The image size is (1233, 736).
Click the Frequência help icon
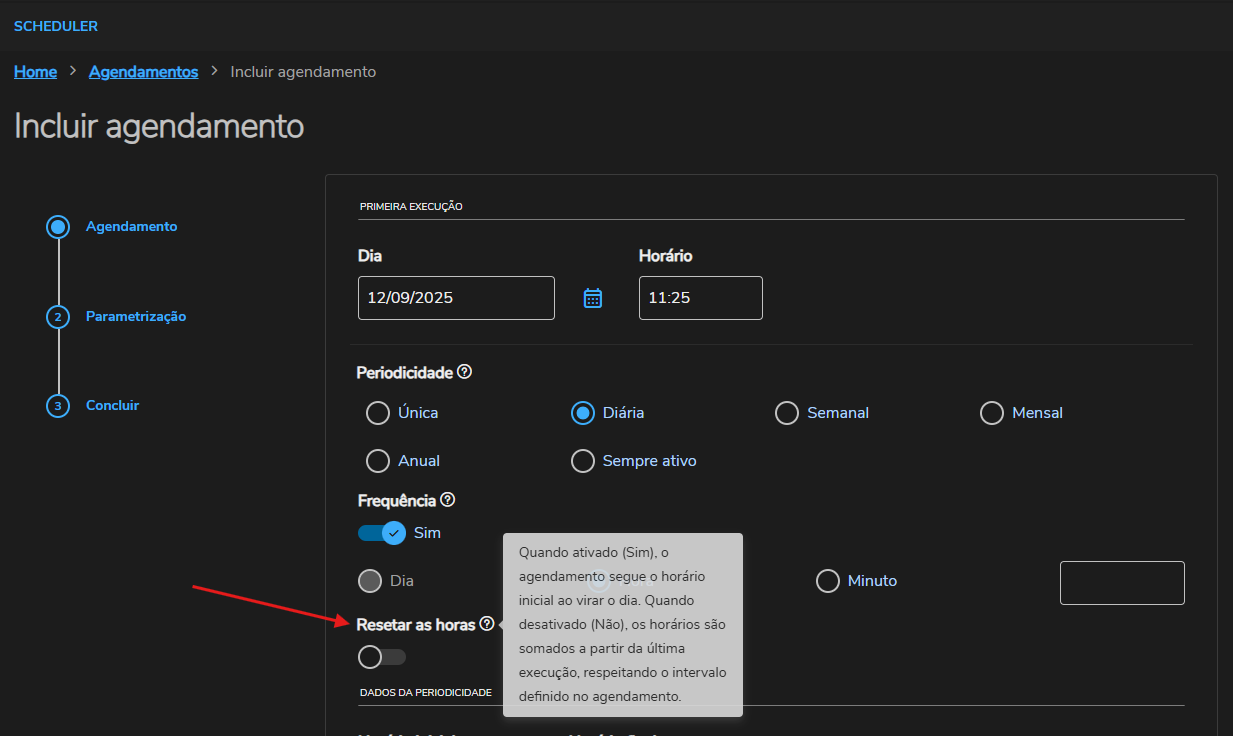tap(447, 500)
